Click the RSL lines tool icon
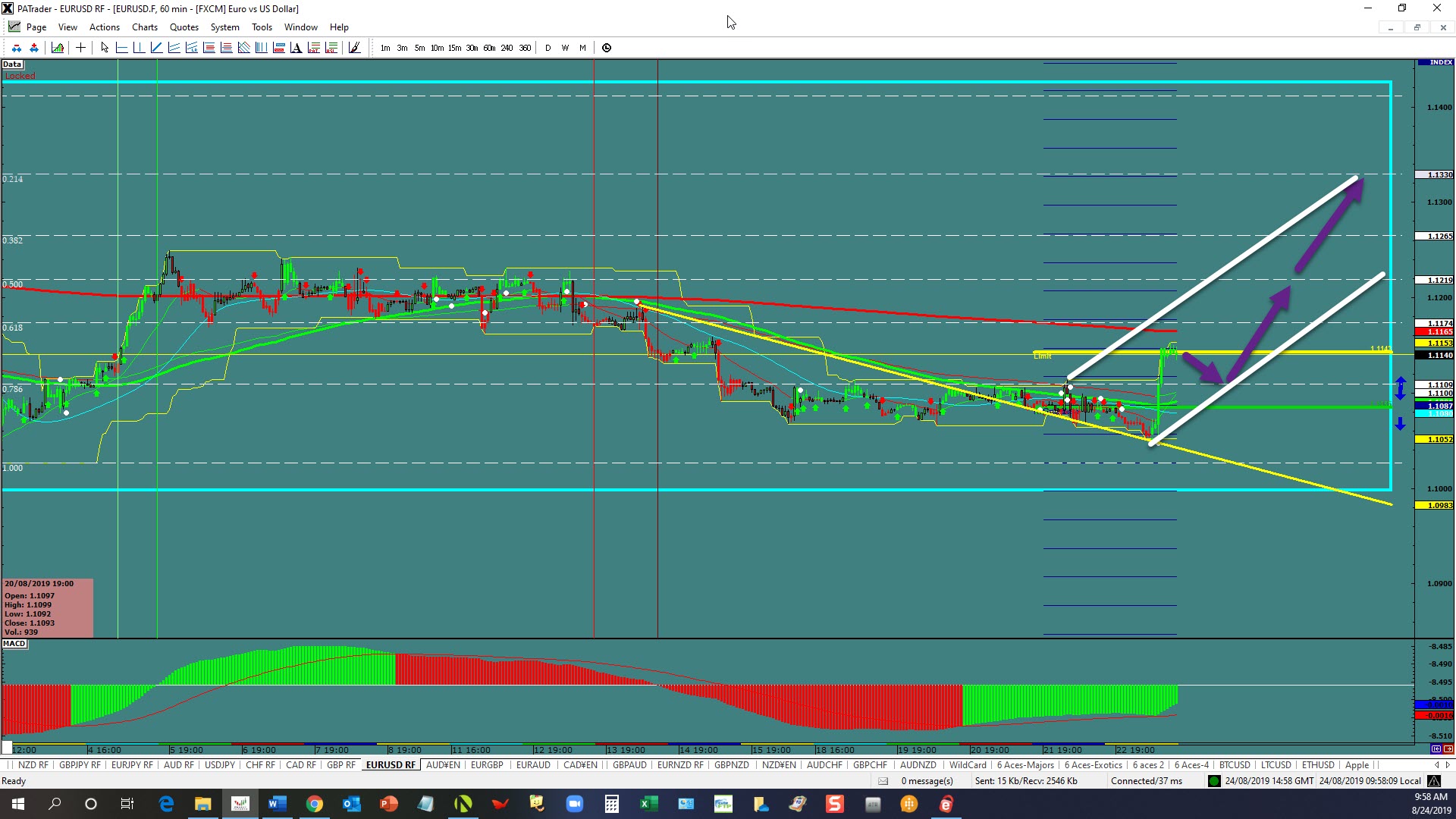The width and height of the screenshot is (1456, 819). click(x=331, y=48)
